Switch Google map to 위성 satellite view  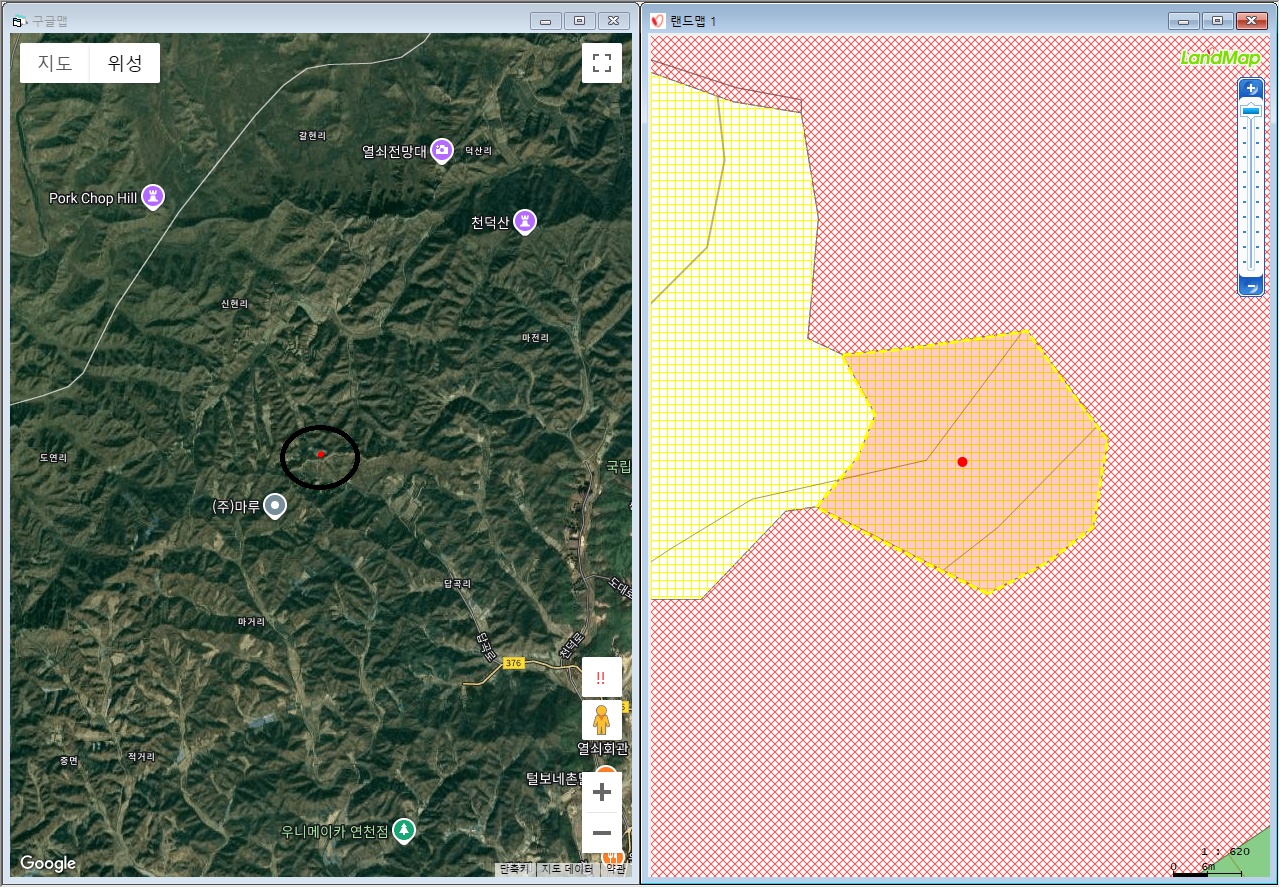(x=125, y=64)
